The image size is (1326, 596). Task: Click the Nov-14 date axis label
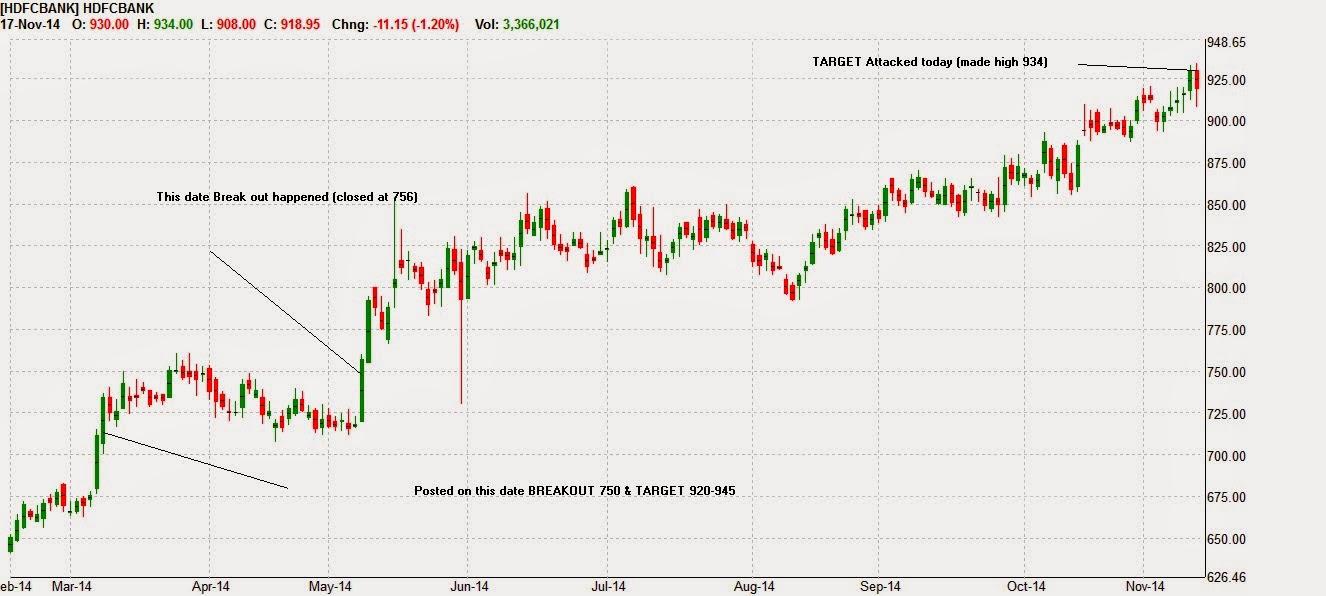coord(1145,587)
